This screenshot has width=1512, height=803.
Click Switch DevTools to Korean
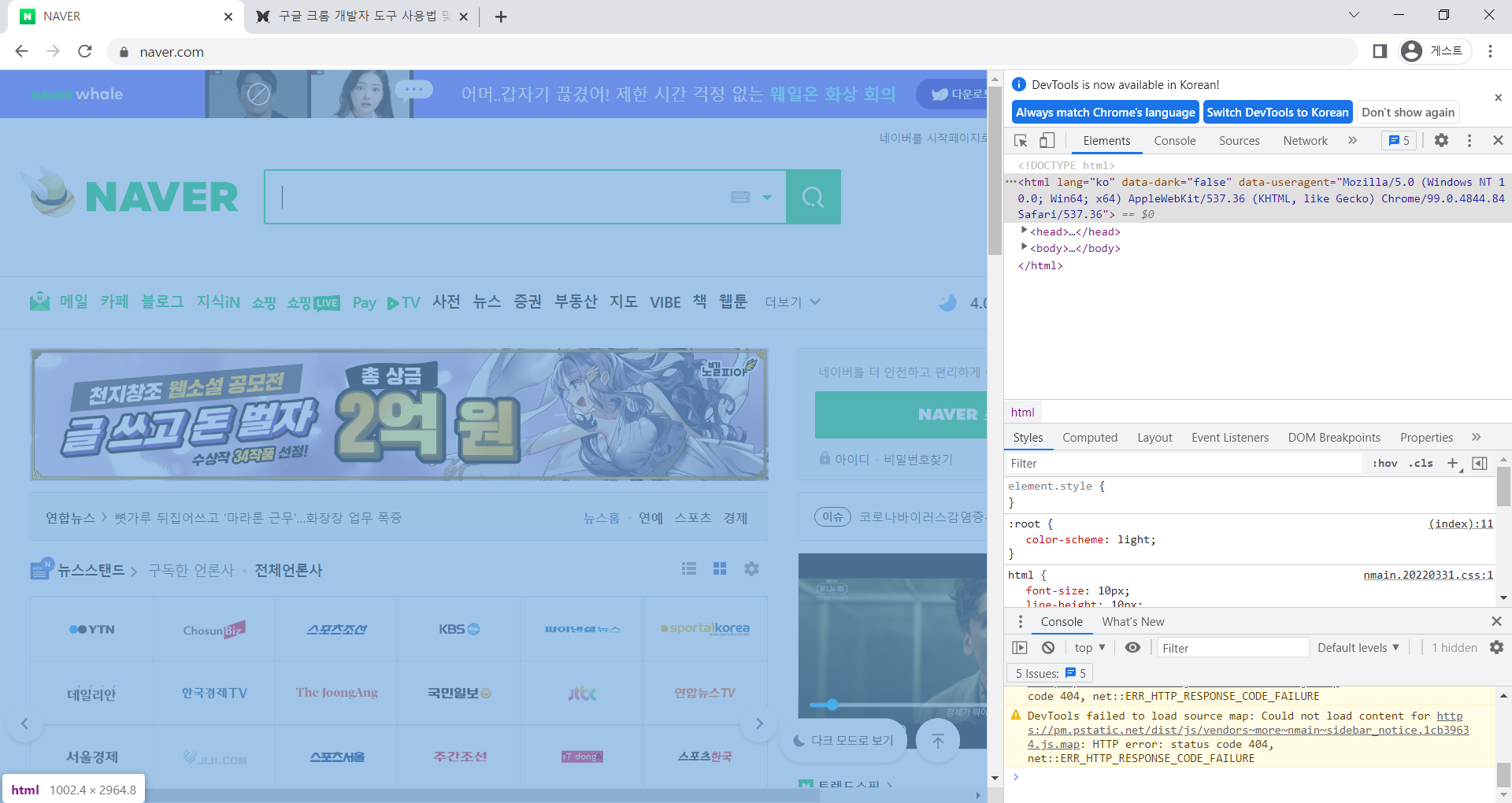1277,113
